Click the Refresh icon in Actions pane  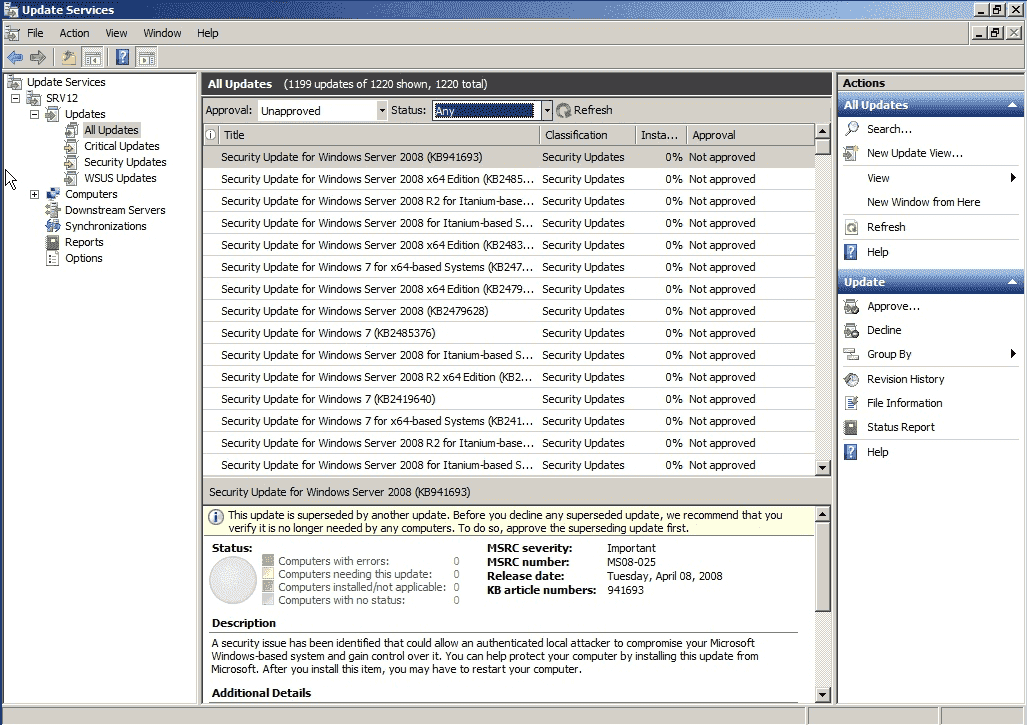[851, 227]
